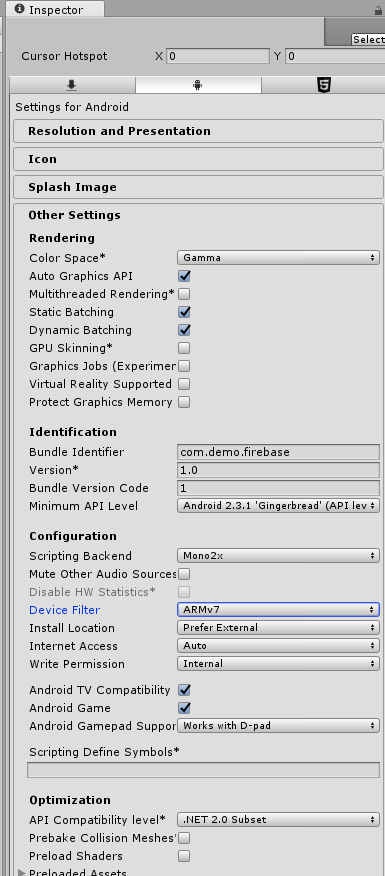The image size is (385, 876).
Task: Disable Static Batching
Action: pos(184,312)
